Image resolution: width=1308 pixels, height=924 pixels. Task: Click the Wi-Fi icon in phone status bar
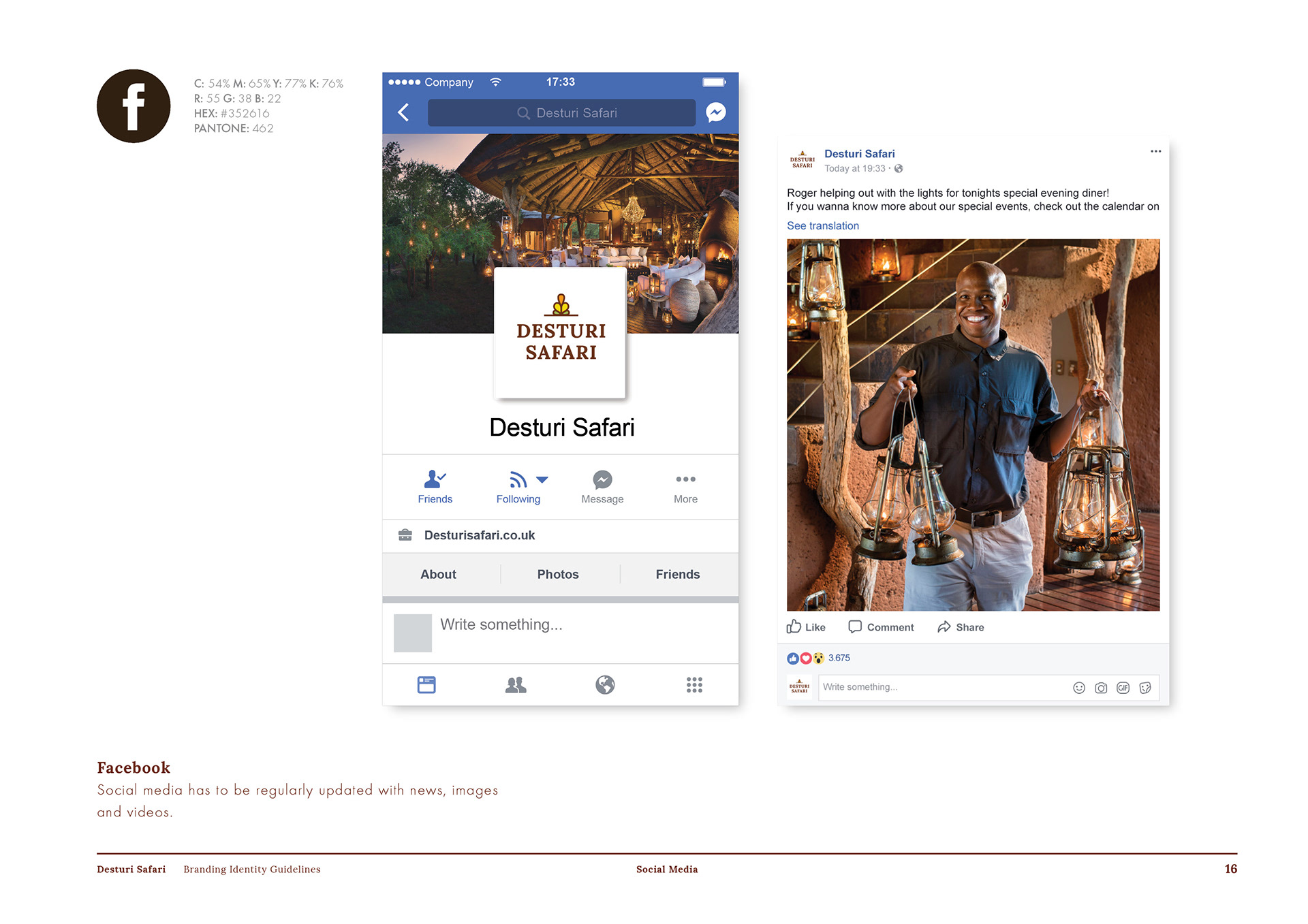click(496, 82)
